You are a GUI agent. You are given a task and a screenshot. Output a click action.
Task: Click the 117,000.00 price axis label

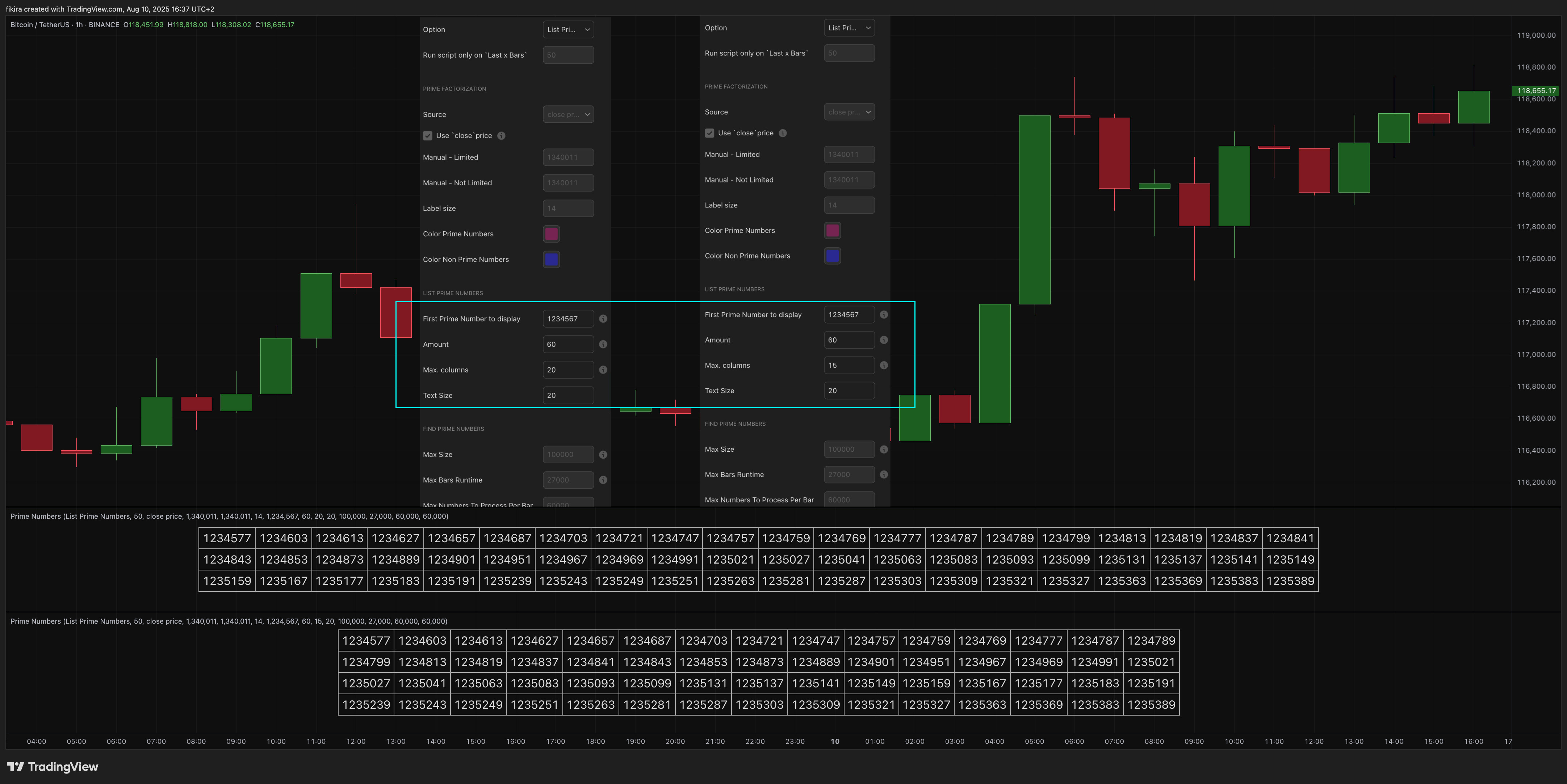pyautogui.click(x=1536, y=355)
